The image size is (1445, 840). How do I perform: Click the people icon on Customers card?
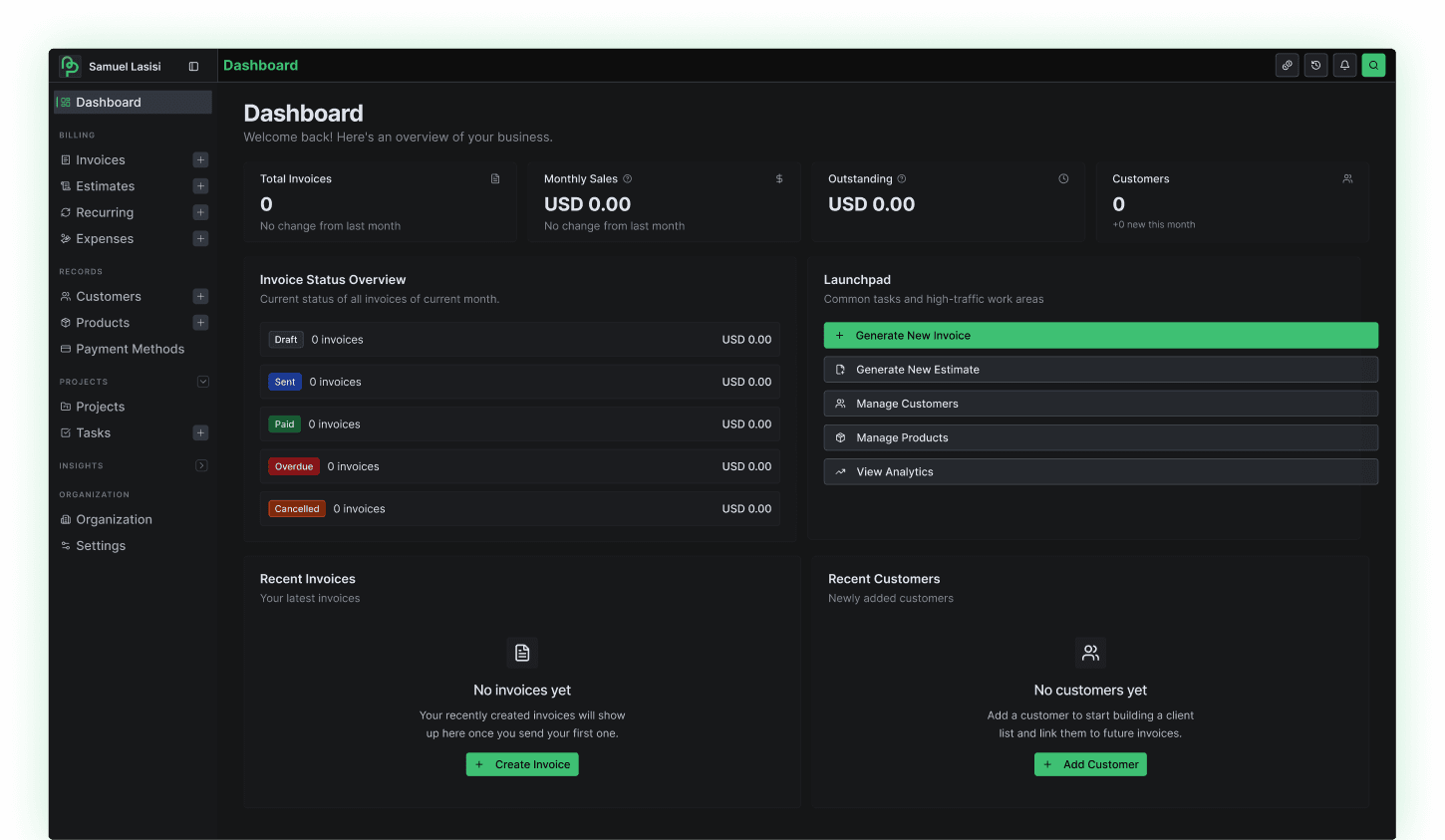pos(1347,179)
